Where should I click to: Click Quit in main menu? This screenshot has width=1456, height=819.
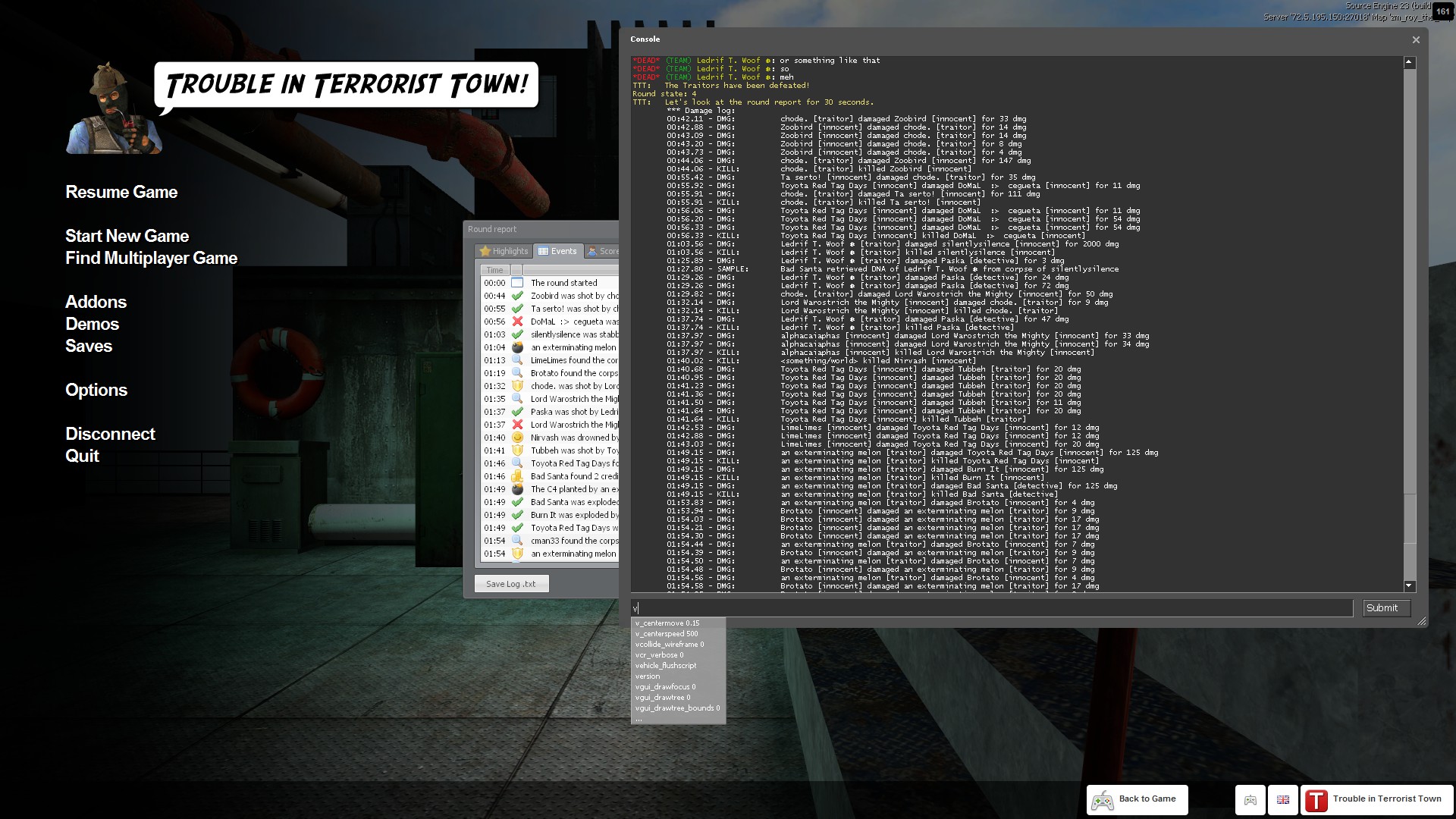tap(82, 457)
